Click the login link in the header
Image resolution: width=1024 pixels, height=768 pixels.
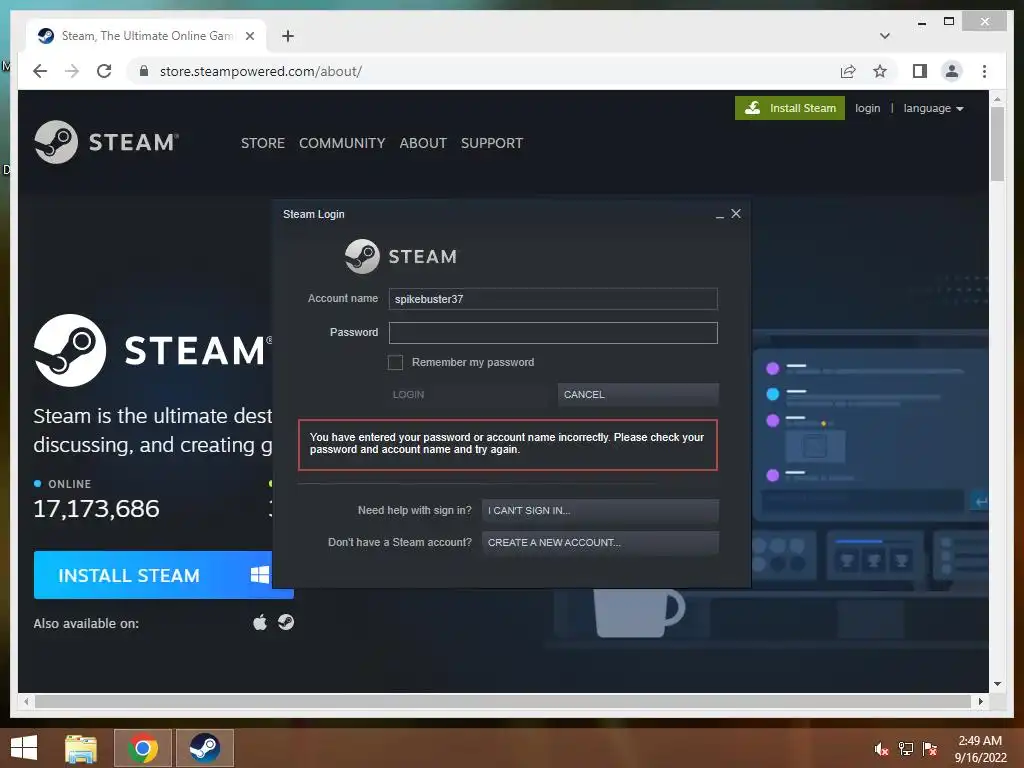867,108
